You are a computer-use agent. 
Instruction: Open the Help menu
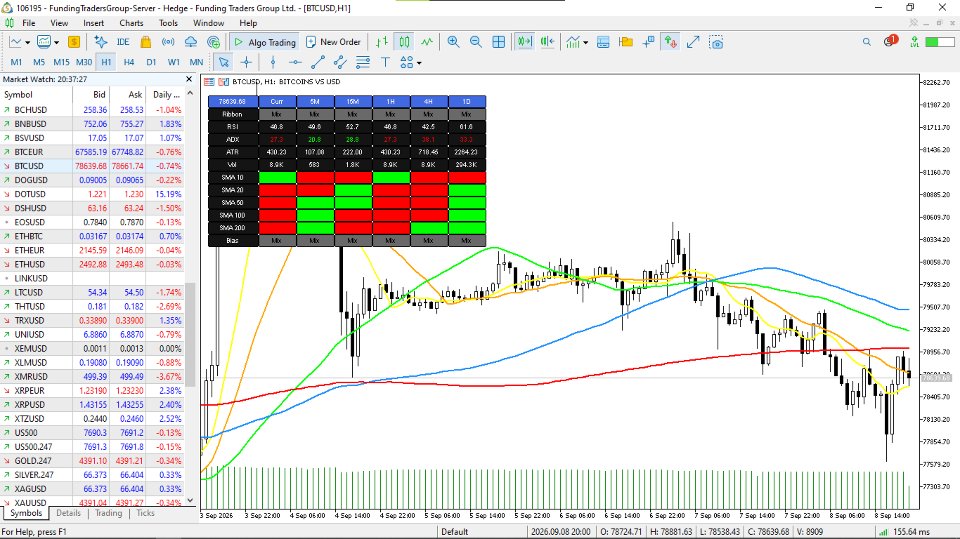click(248, 23)
